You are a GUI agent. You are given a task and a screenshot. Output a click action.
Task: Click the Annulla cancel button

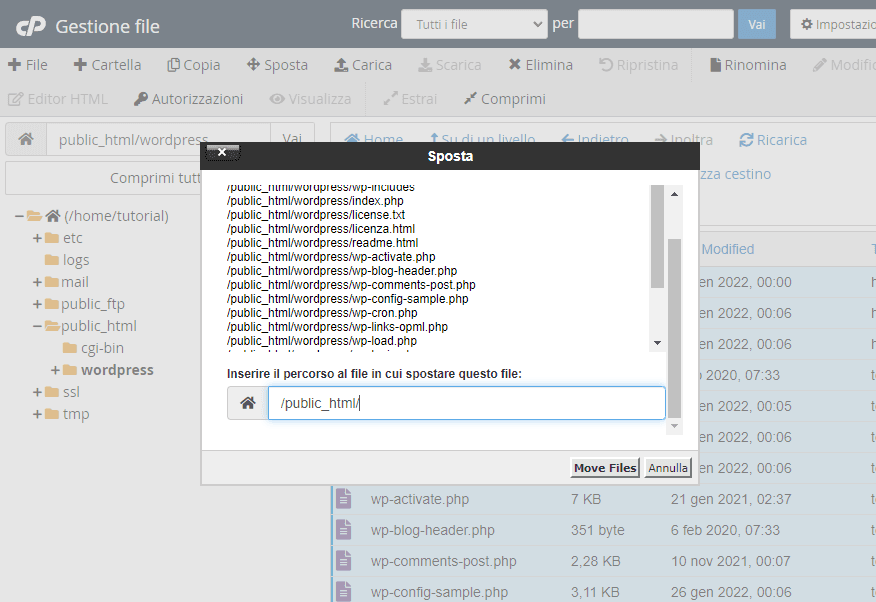[668, 468]
